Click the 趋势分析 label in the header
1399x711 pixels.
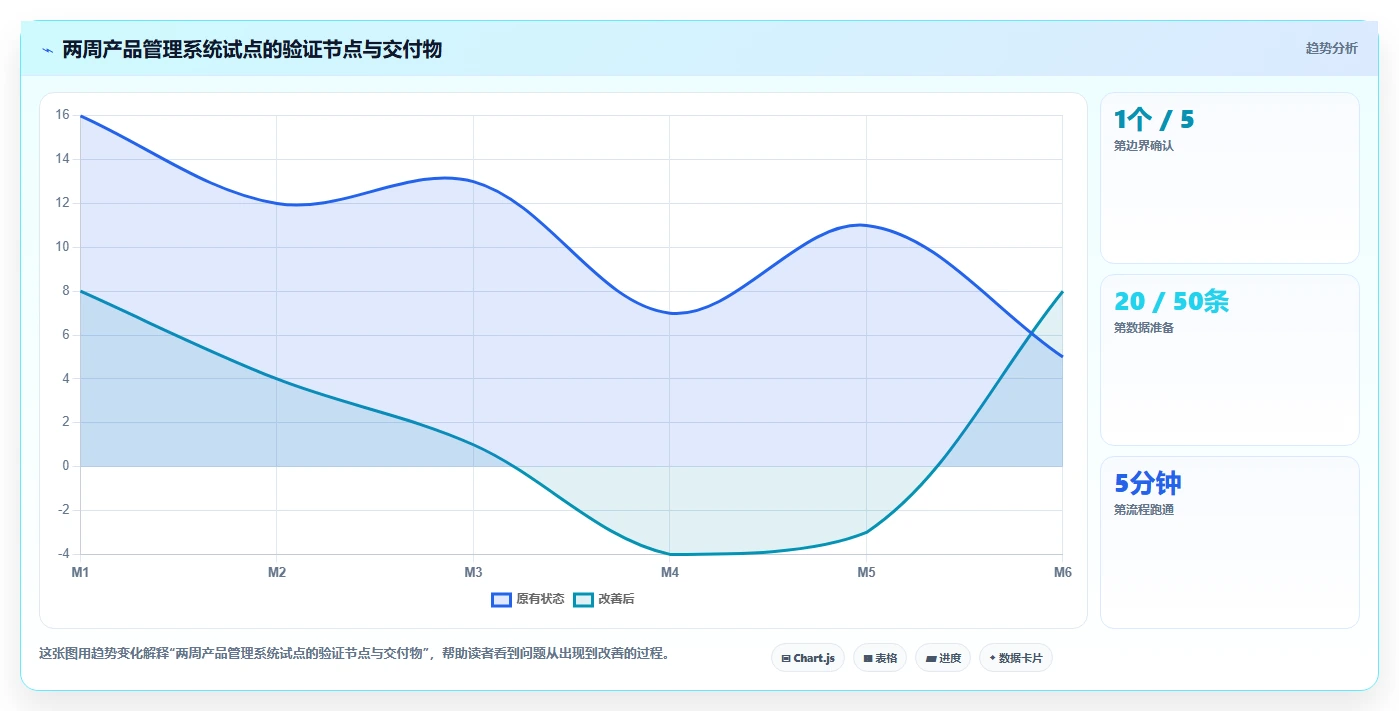pos(1331,48)
